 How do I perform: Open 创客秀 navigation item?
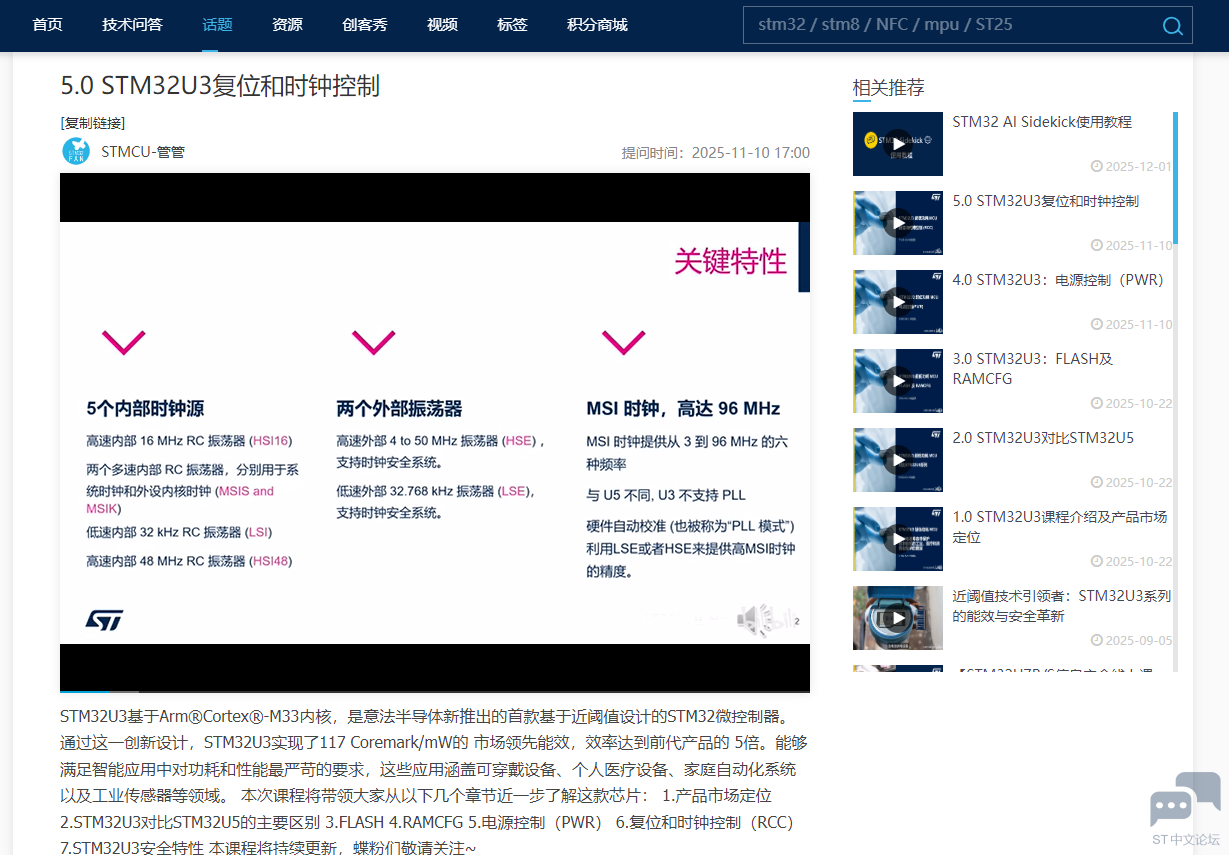pos(364,25)
